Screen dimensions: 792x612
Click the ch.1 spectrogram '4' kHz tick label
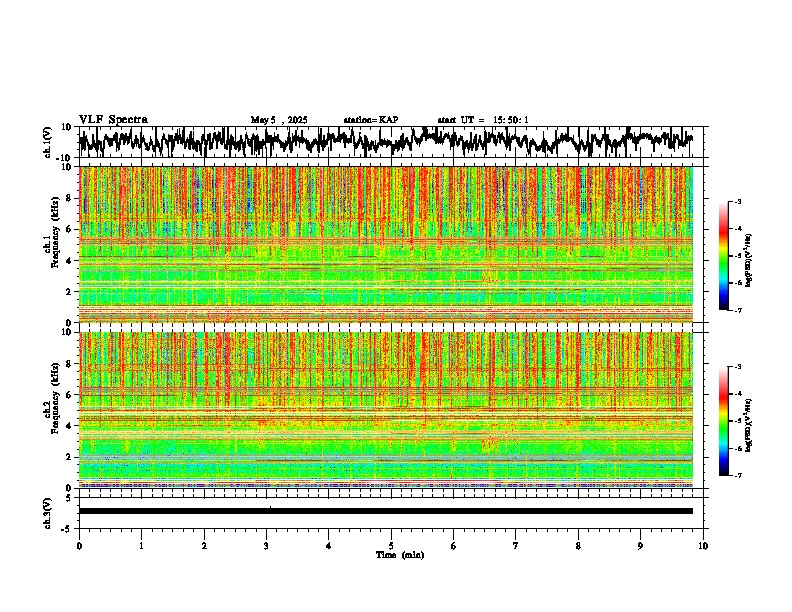(71, 261)
